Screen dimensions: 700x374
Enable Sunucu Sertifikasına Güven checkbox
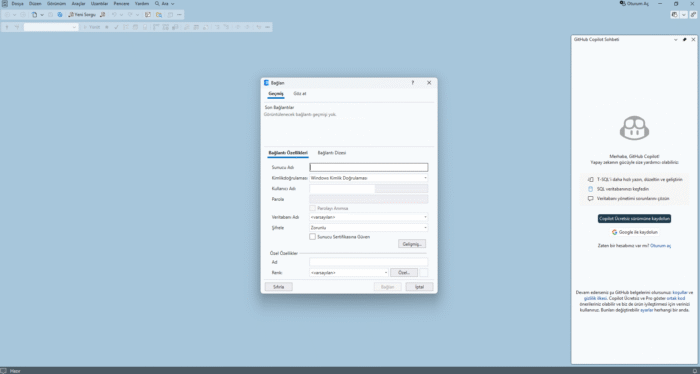tap(312, 237)
